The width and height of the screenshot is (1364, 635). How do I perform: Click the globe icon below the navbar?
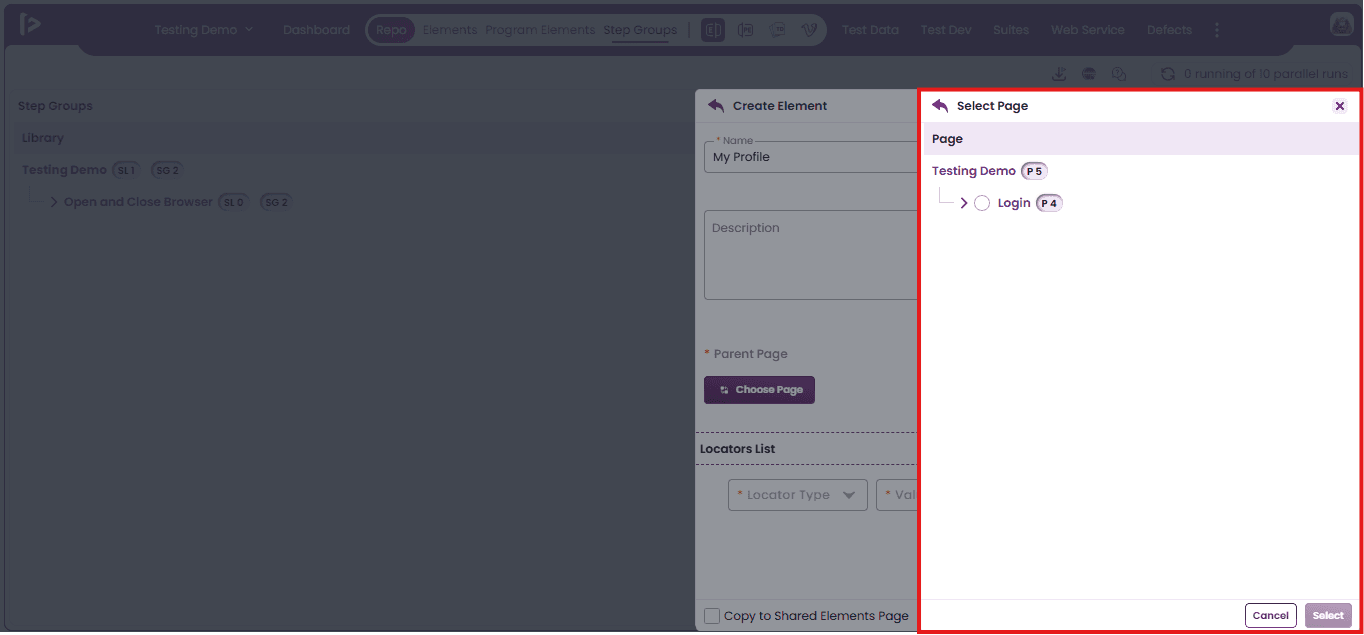(x=1089, y=74)
